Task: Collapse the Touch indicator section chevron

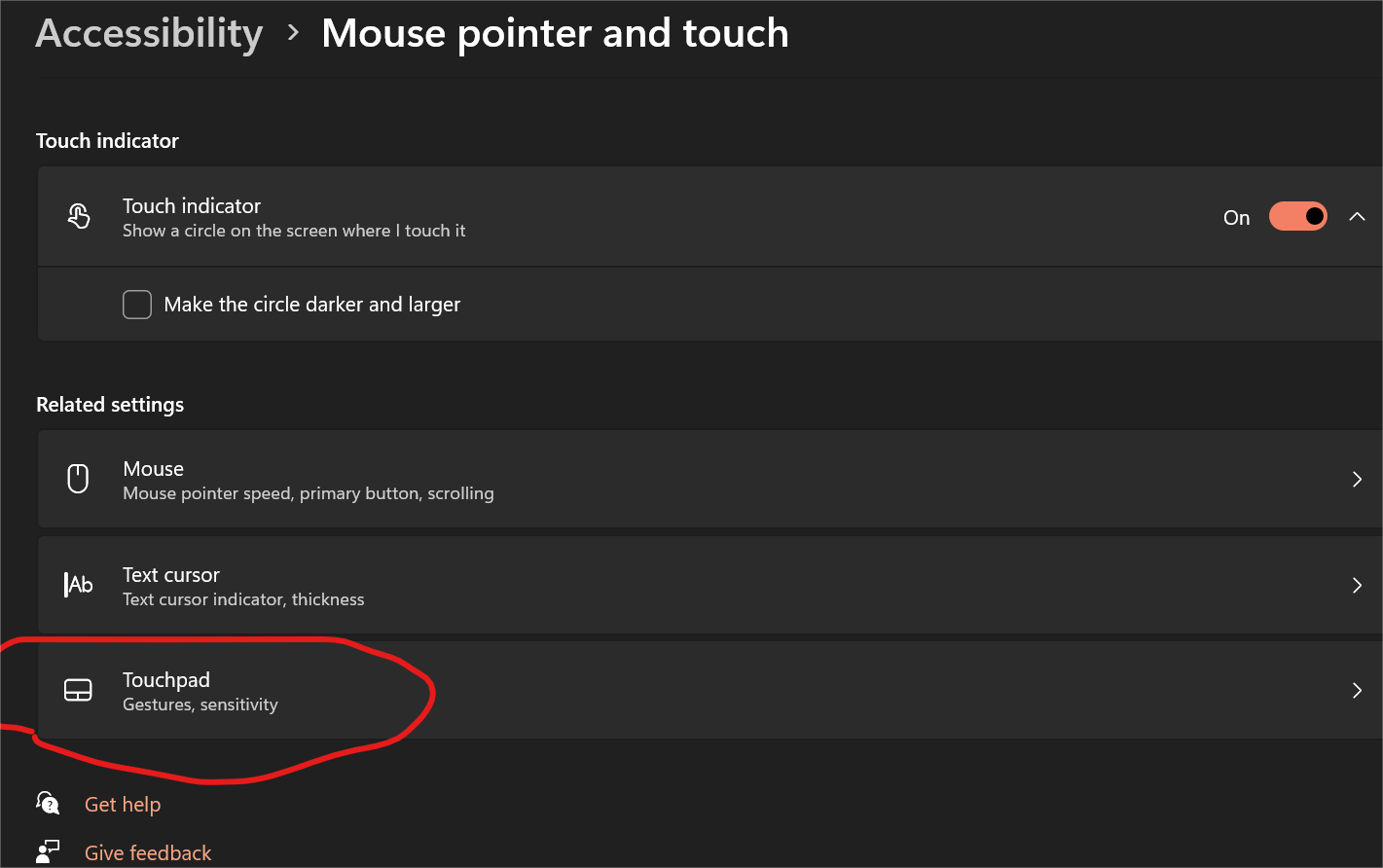Action: click(x=1357, y=216)
